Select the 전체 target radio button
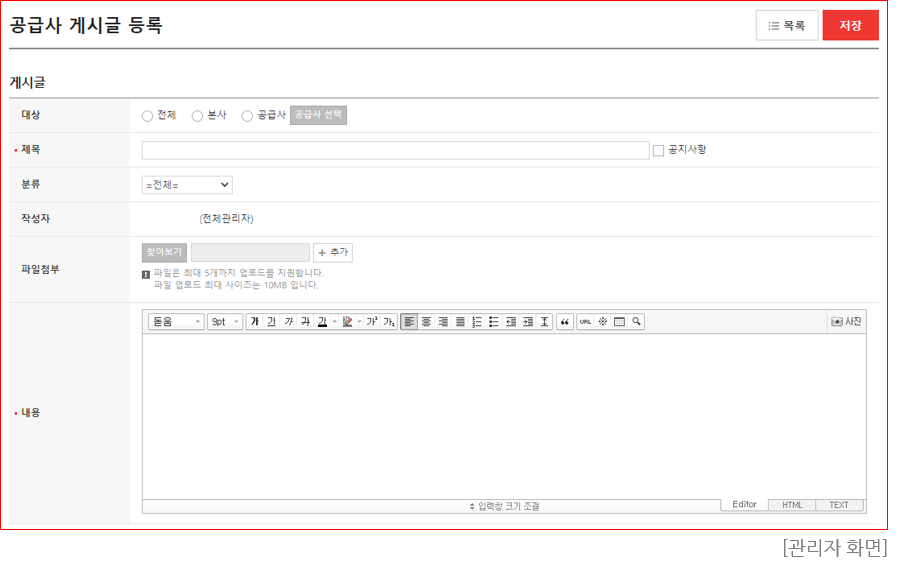The width and height of the screenshot is (904, 570). point(148,116)
